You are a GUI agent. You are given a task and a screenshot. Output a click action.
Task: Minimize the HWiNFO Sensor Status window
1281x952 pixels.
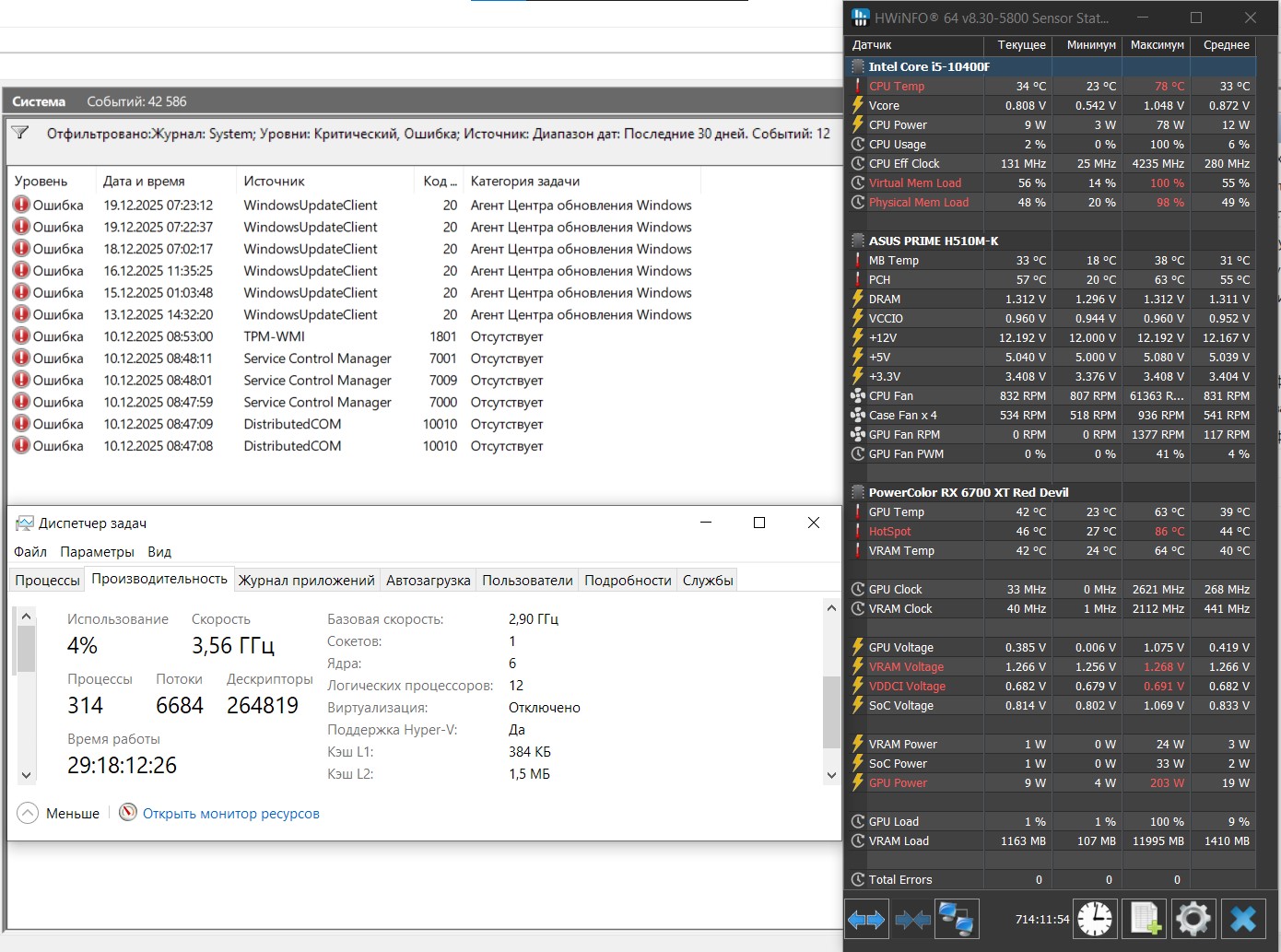1143,18
